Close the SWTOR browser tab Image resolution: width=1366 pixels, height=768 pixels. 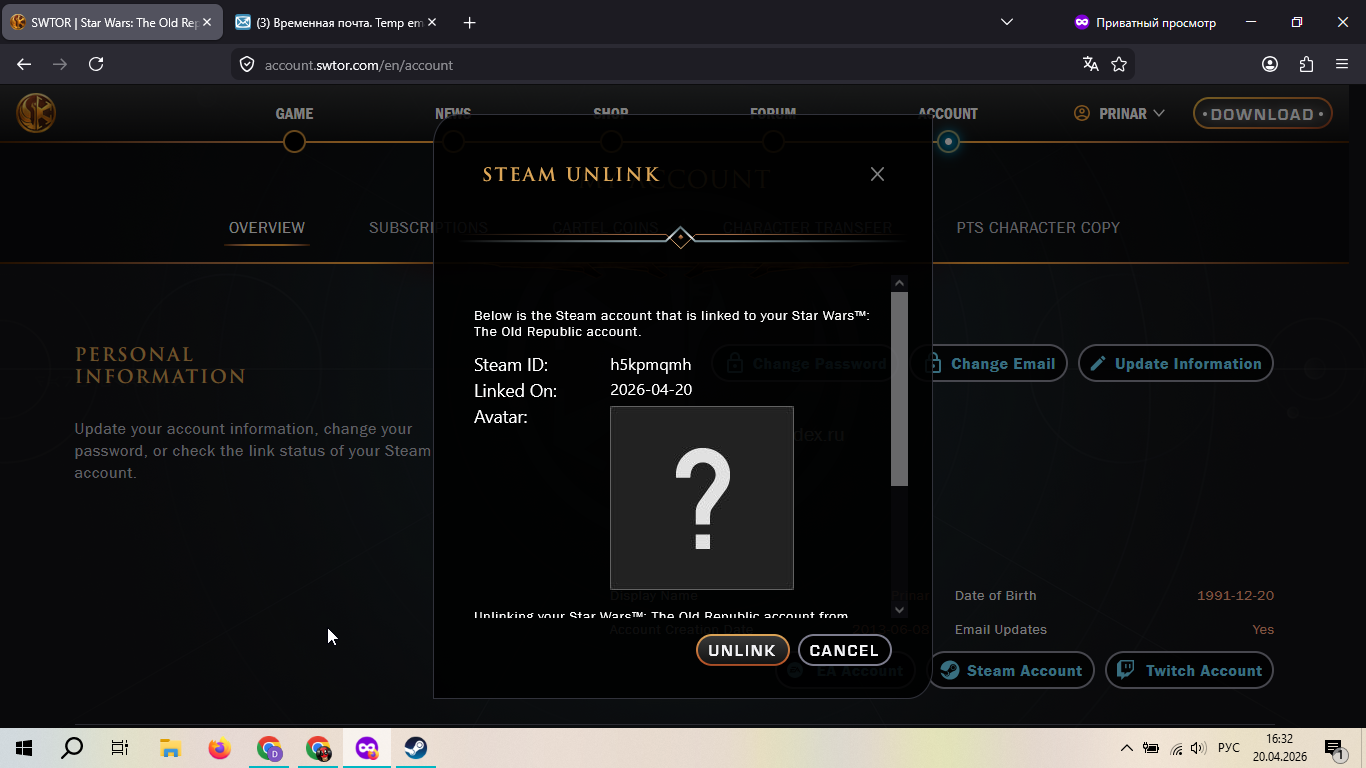coord(207,22)
